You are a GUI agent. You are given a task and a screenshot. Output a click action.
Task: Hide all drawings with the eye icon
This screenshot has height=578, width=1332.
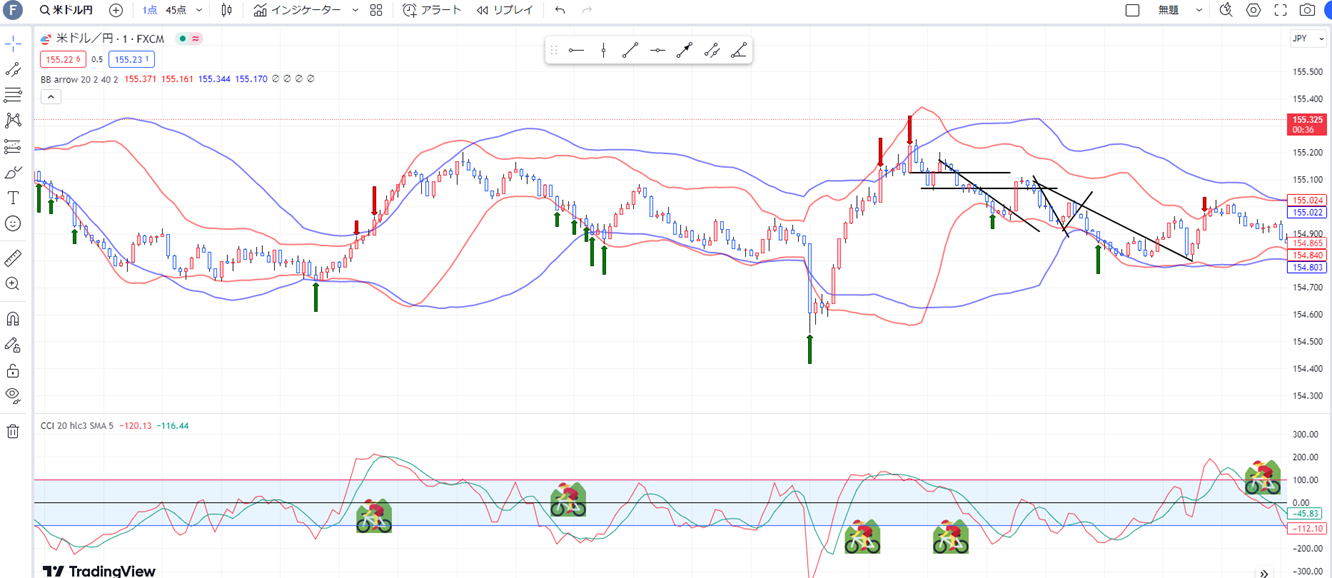[x=13, y=394]
